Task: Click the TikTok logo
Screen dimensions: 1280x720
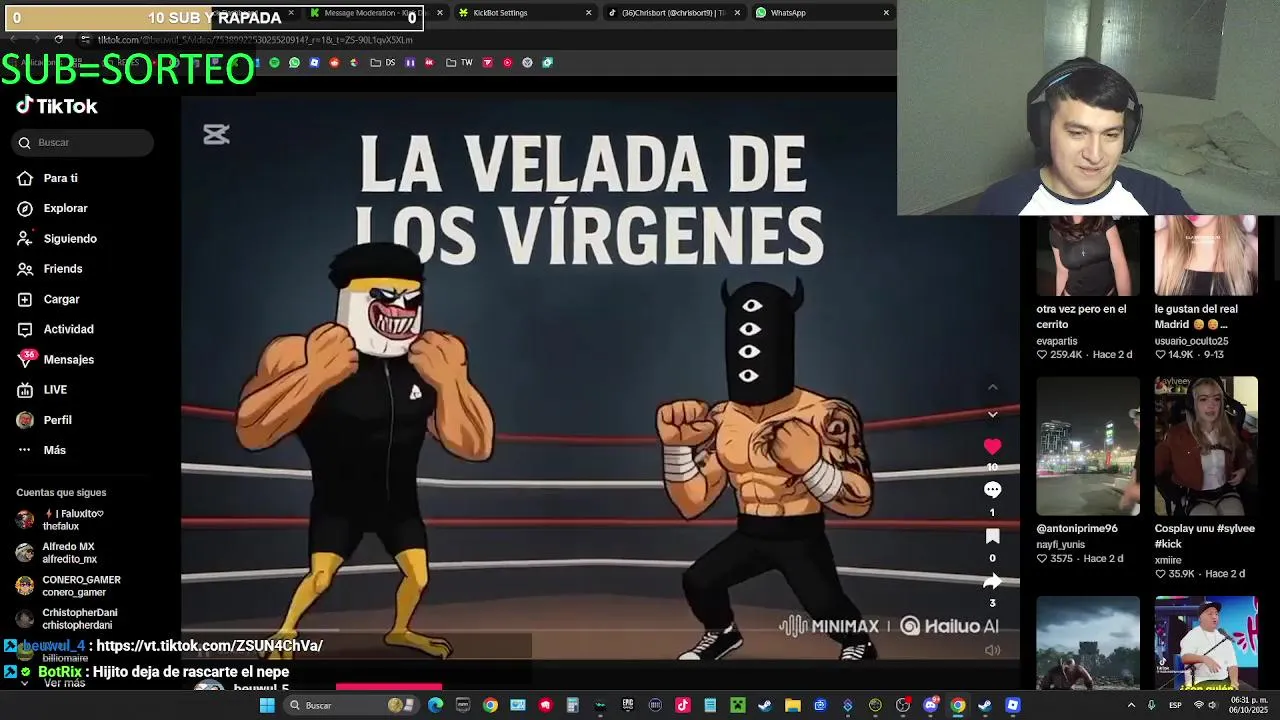Action: click(57, 106)
